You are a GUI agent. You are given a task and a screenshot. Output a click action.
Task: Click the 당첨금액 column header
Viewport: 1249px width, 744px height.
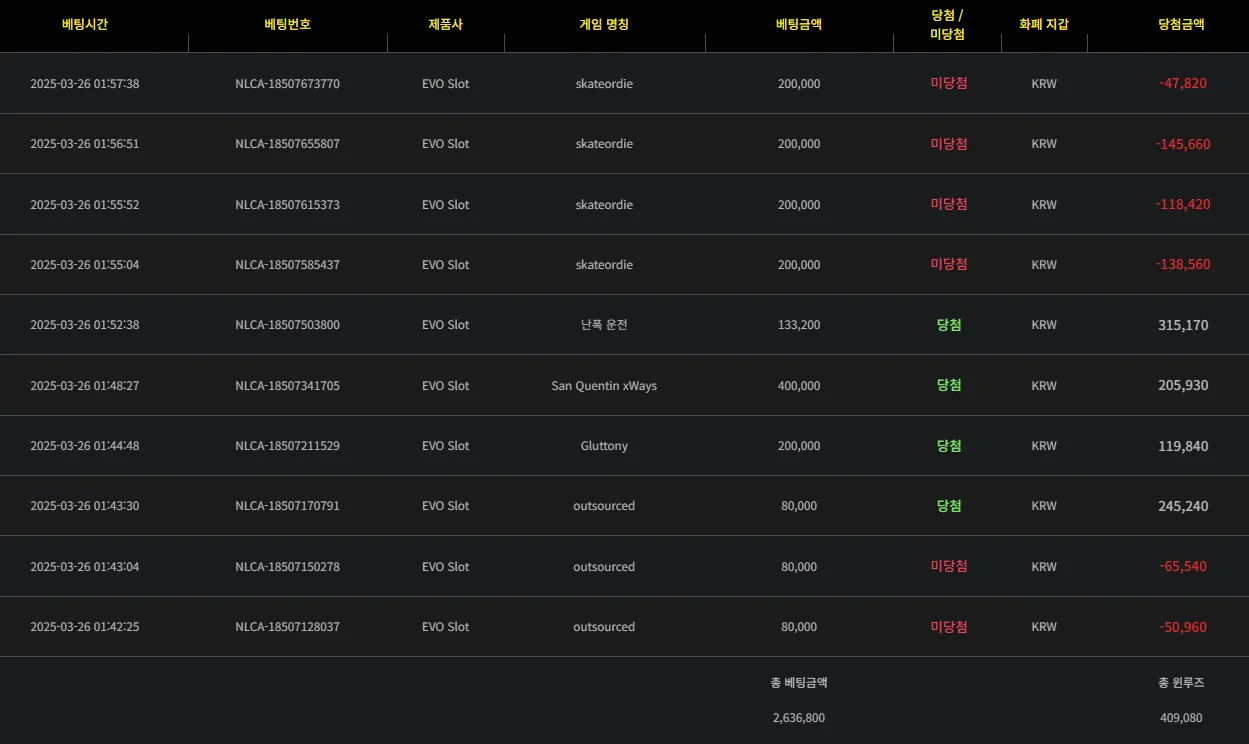(1181, 24)
